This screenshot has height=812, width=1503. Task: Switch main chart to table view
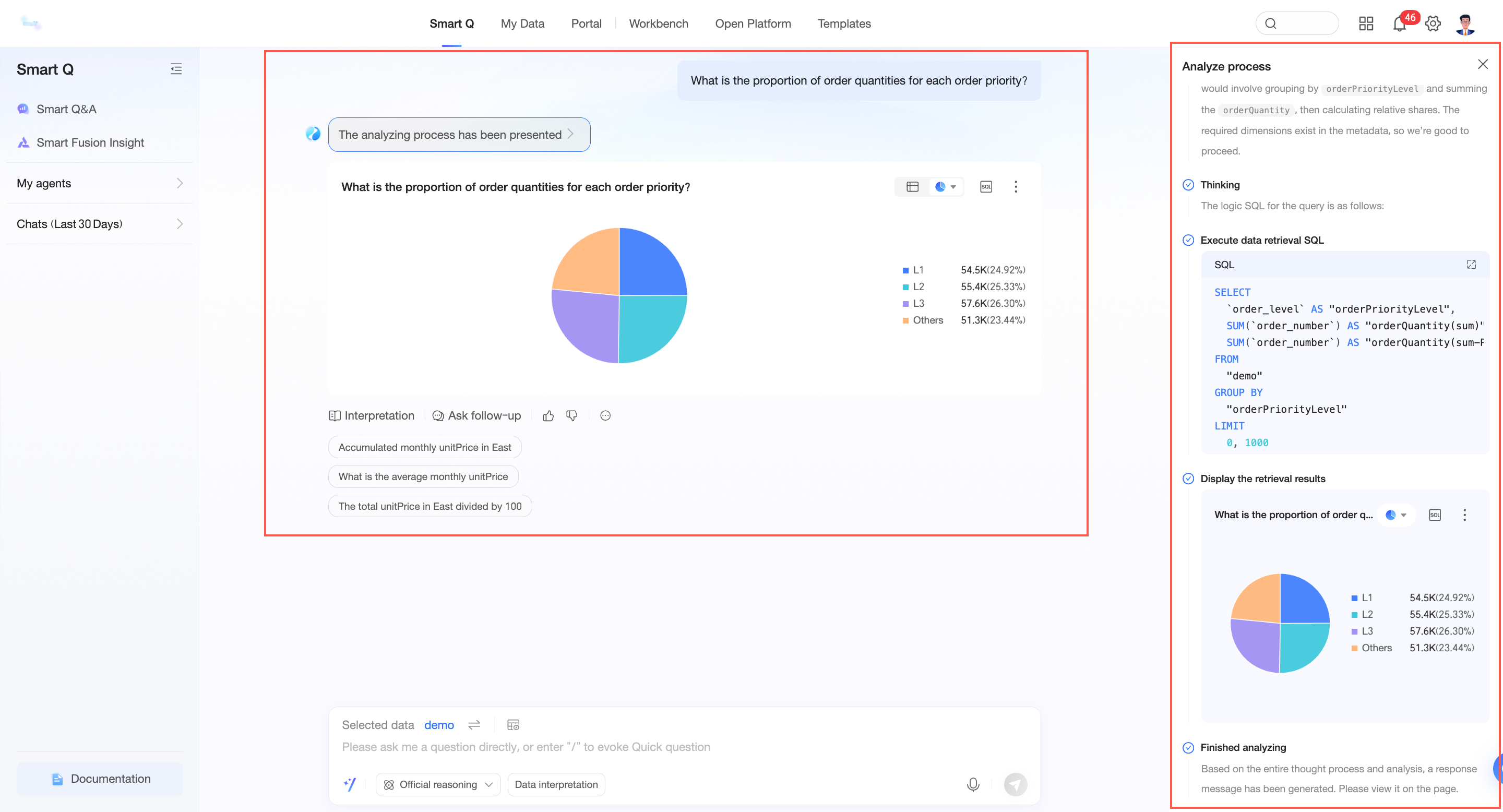(x=913, y=187)
